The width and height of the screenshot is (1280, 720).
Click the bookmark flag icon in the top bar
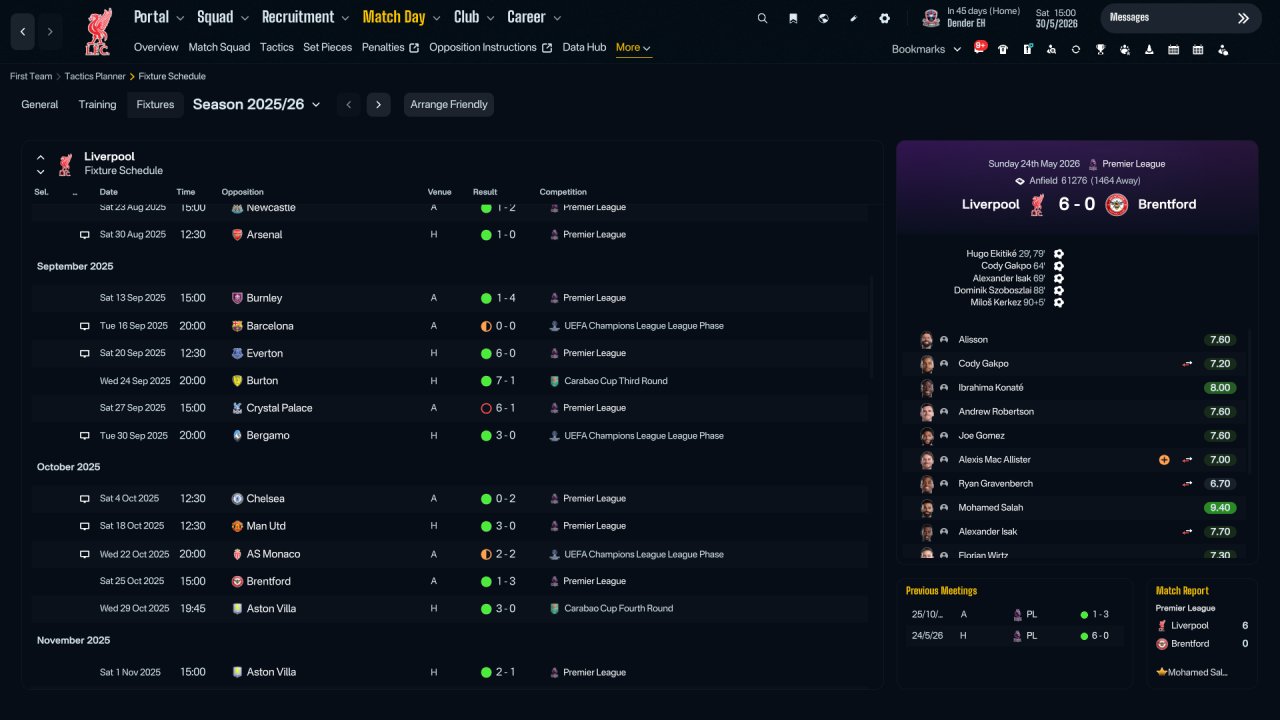coord(793,18)
